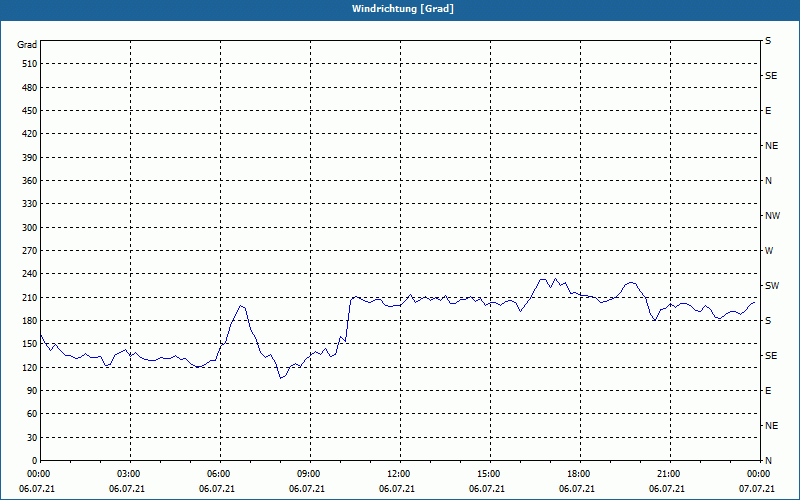Click the '420' y-axis label

(30, 134)
